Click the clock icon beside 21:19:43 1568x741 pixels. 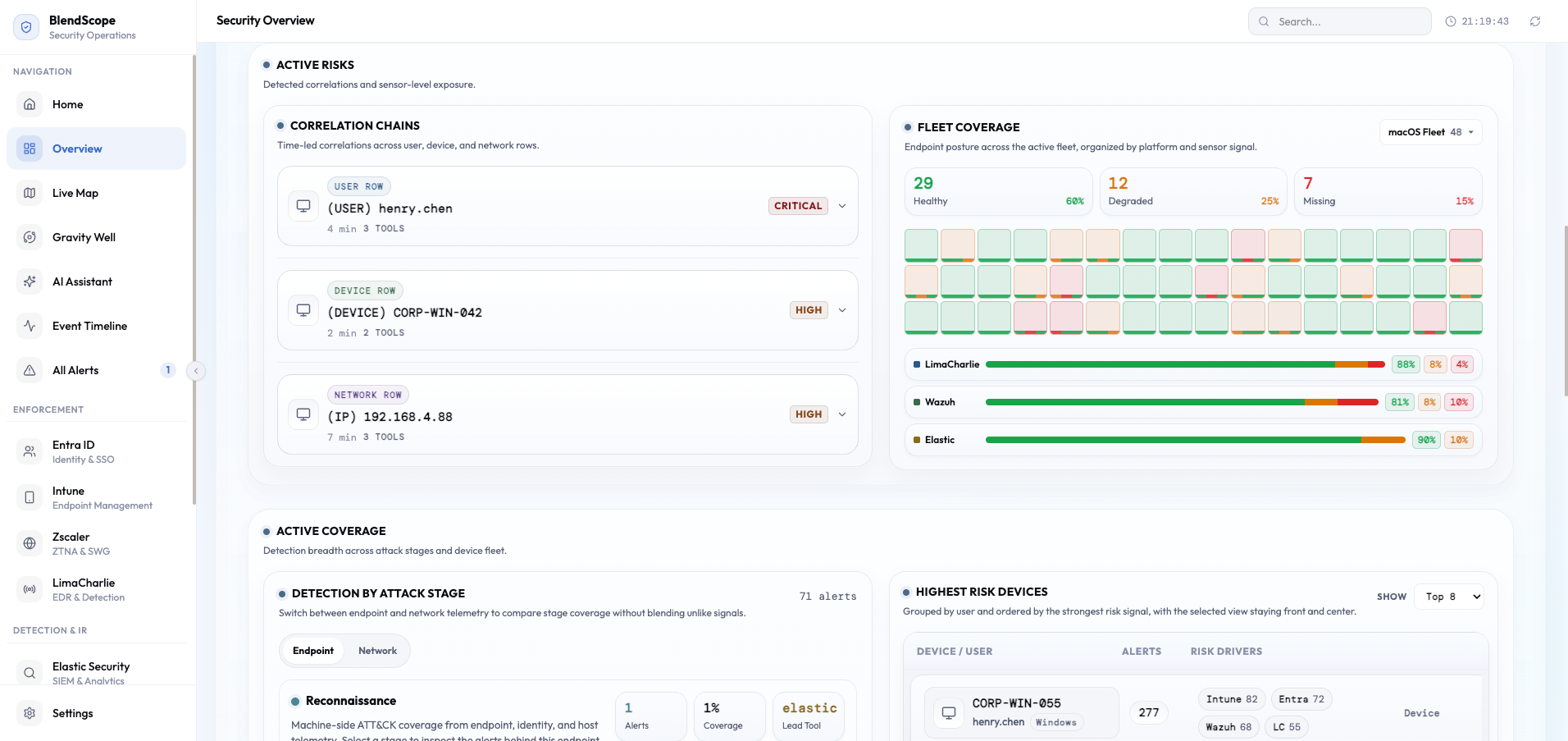coord(1451,21)
